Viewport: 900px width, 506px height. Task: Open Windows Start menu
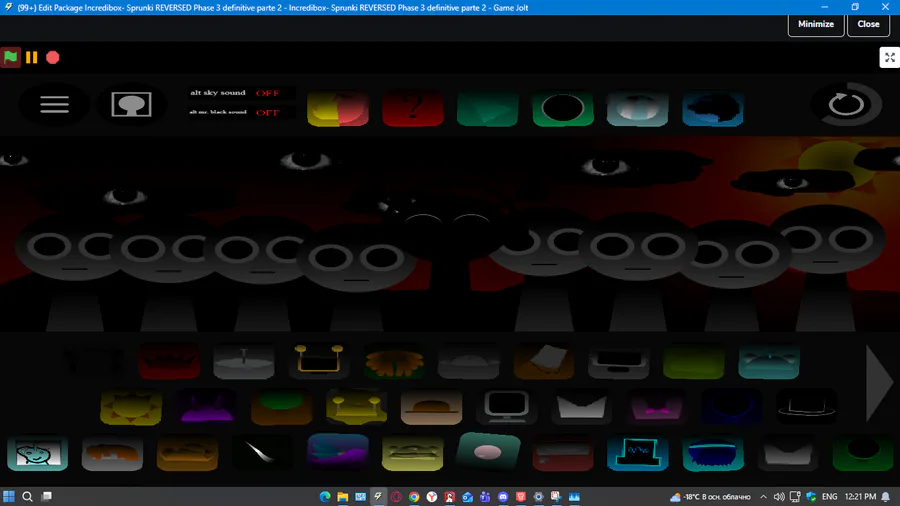[9, 496]
